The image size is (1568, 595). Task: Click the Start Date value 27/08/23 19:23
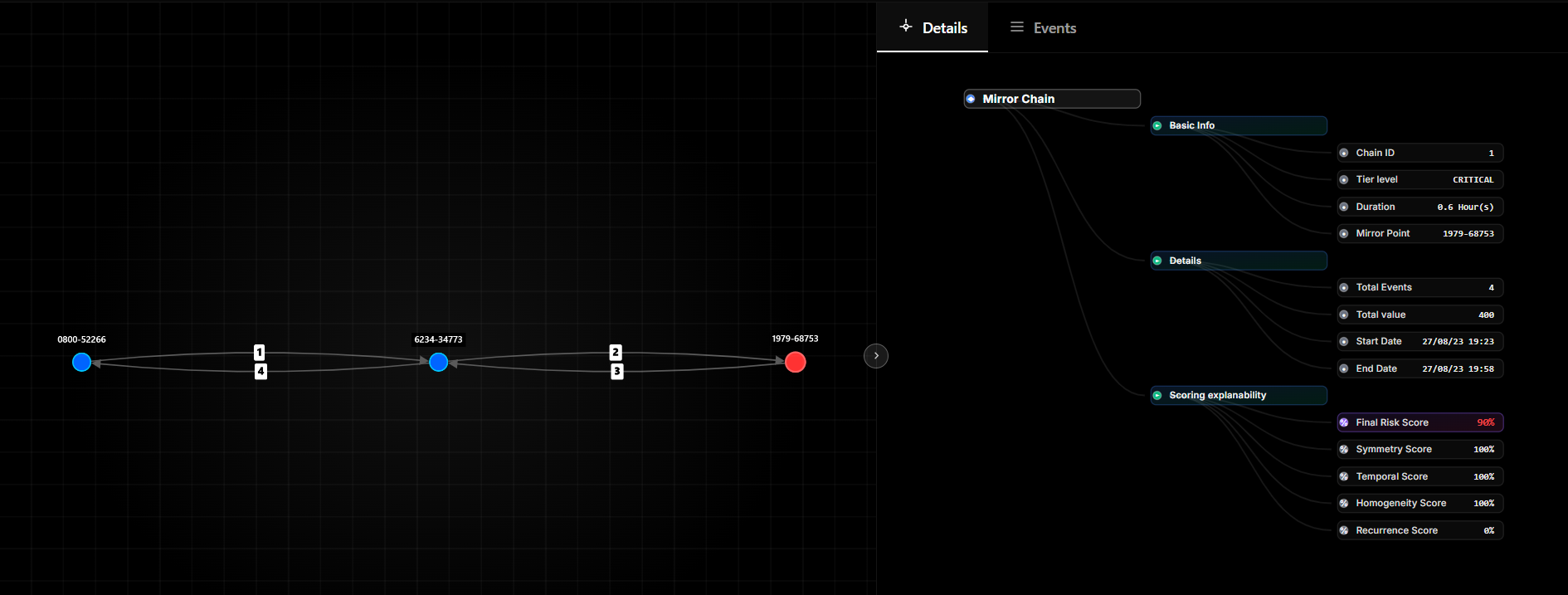point(1458,342)
